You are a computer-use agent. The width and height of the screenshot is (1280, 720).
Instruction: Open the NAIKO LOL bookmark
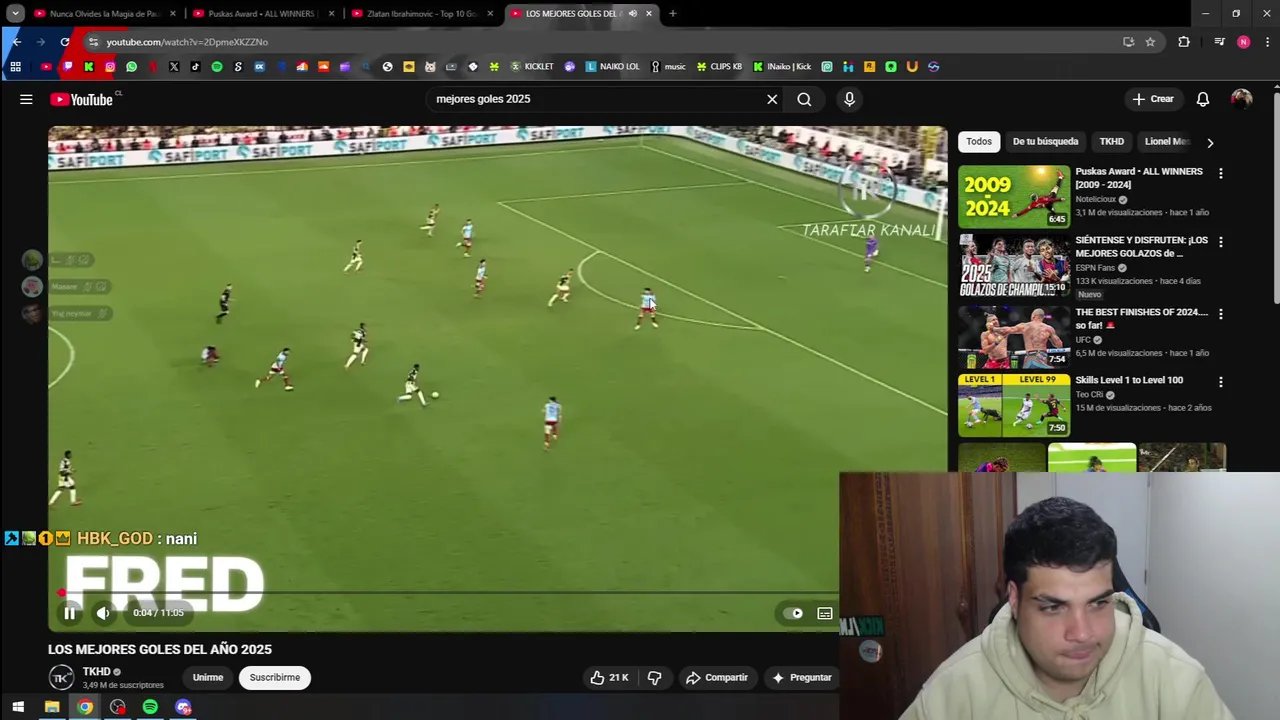(612, 67)
